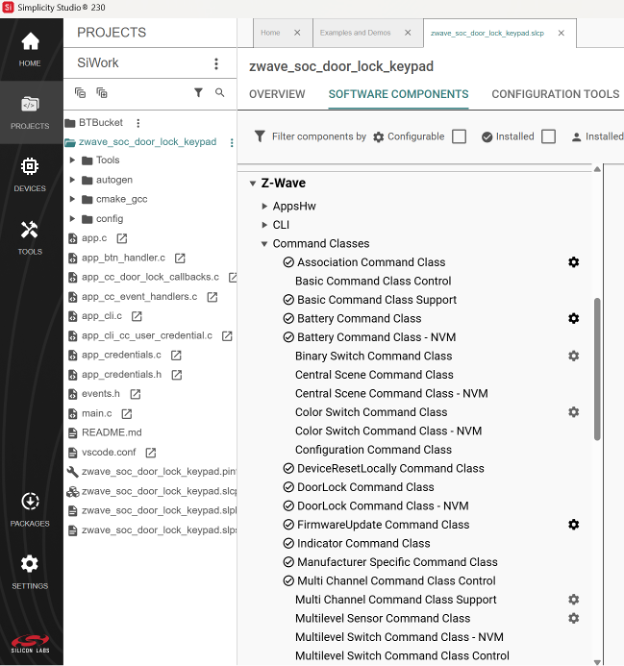Select Battery Command Class - NVM component
The width and height of the screenshot is (624, 666).
pyautogui.click(x=376, y=337)
